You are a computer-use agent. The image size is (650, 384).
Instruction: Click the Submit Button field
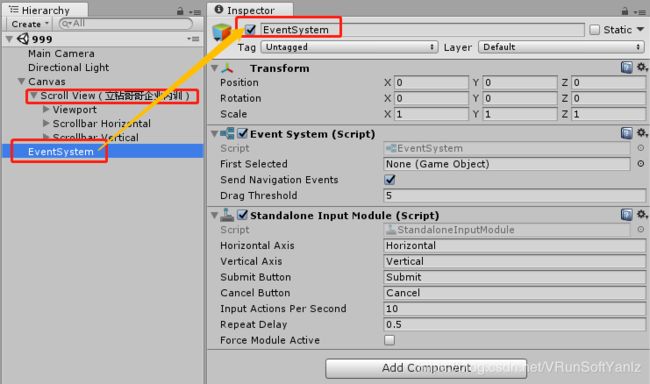pos(514,277)
